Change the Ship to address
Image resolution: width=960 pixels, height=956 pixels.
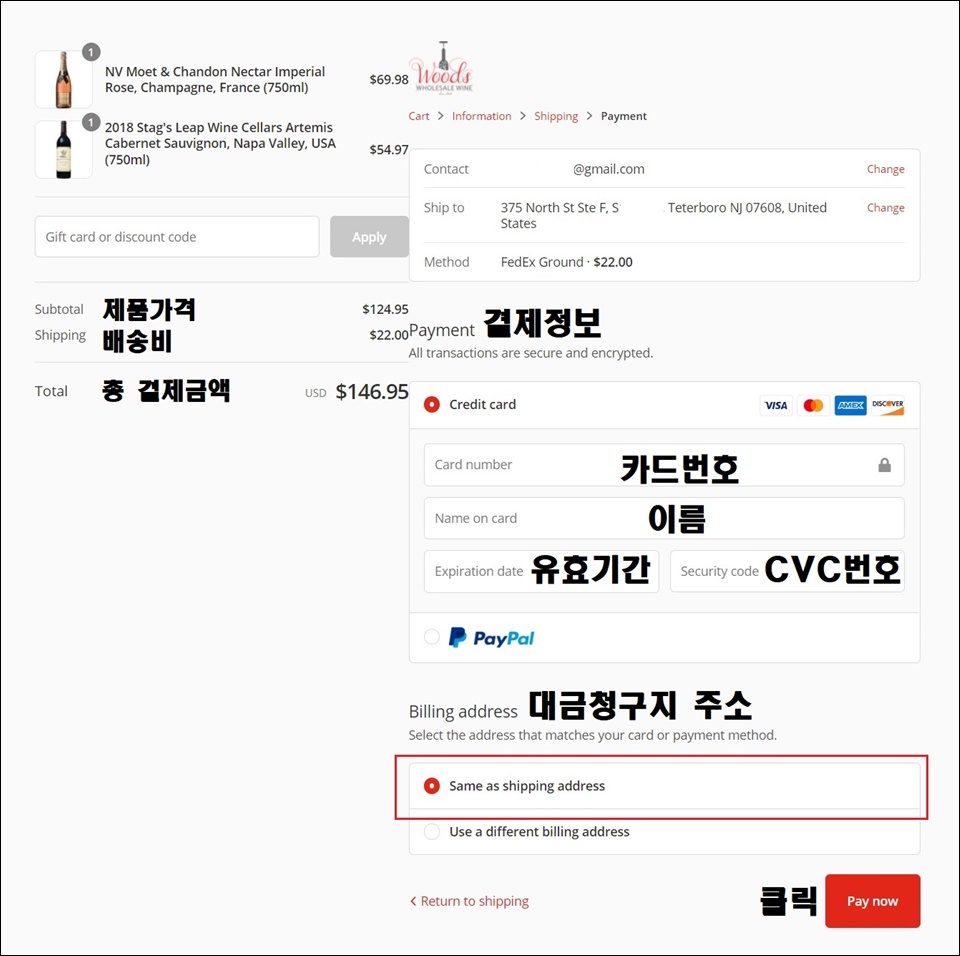tap(885, 208)
